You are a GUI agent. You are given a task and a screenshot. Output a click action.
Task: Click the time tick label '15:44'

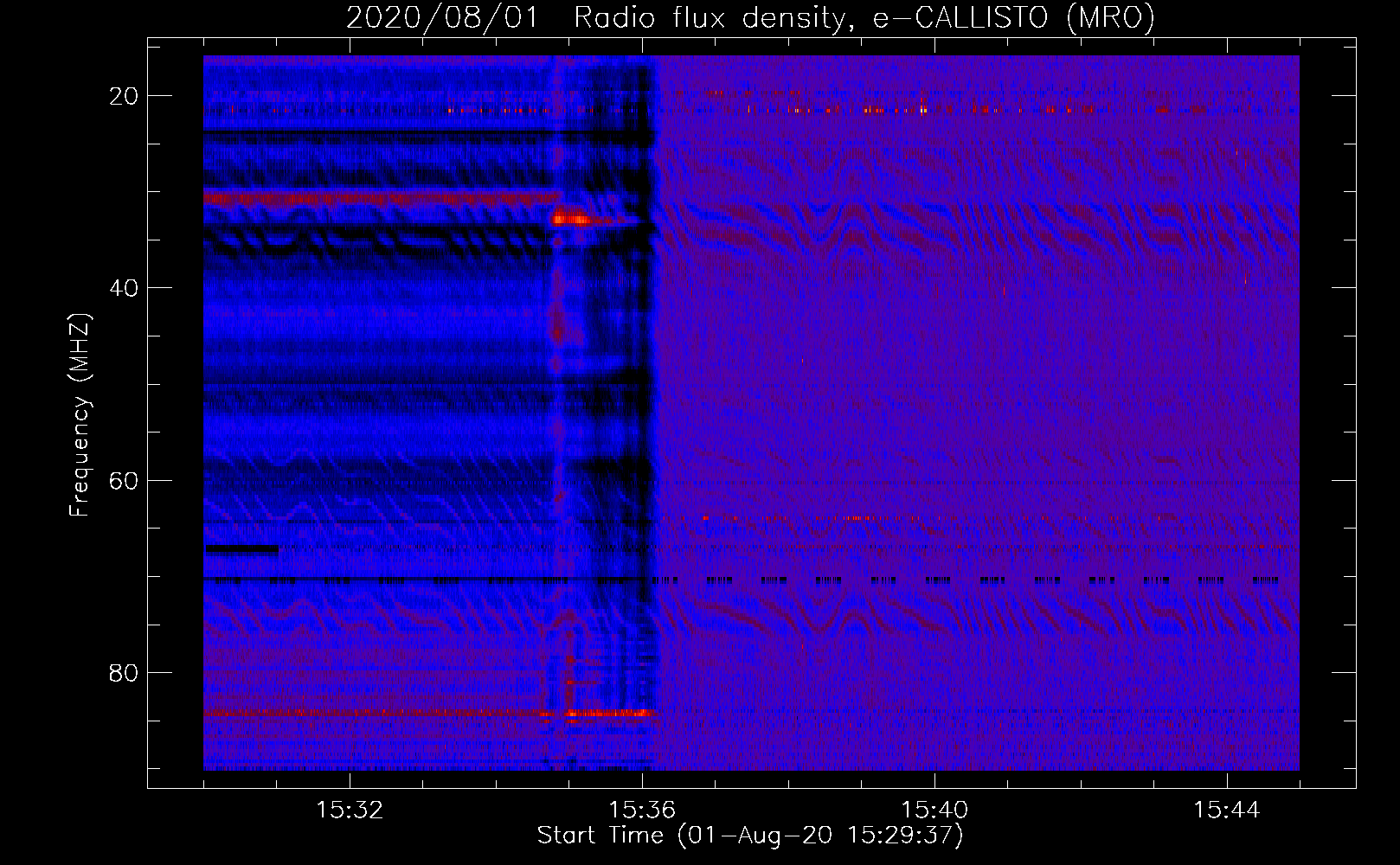click(1227, 811)
